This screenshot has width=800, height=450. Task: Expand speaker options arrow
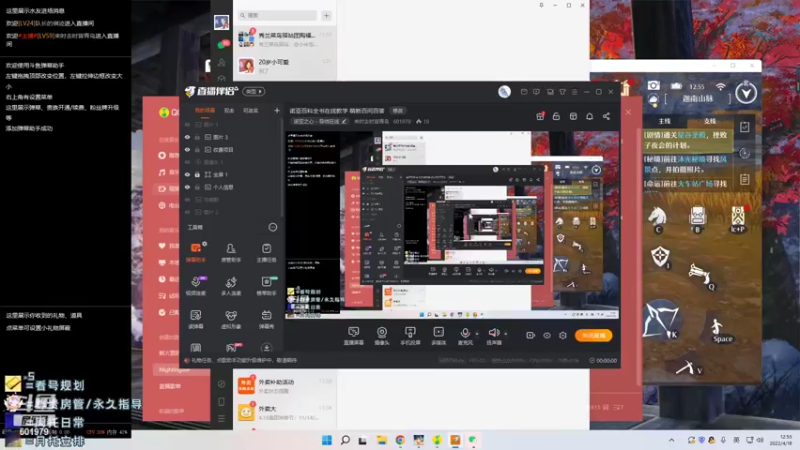click(x=506, y=334)
